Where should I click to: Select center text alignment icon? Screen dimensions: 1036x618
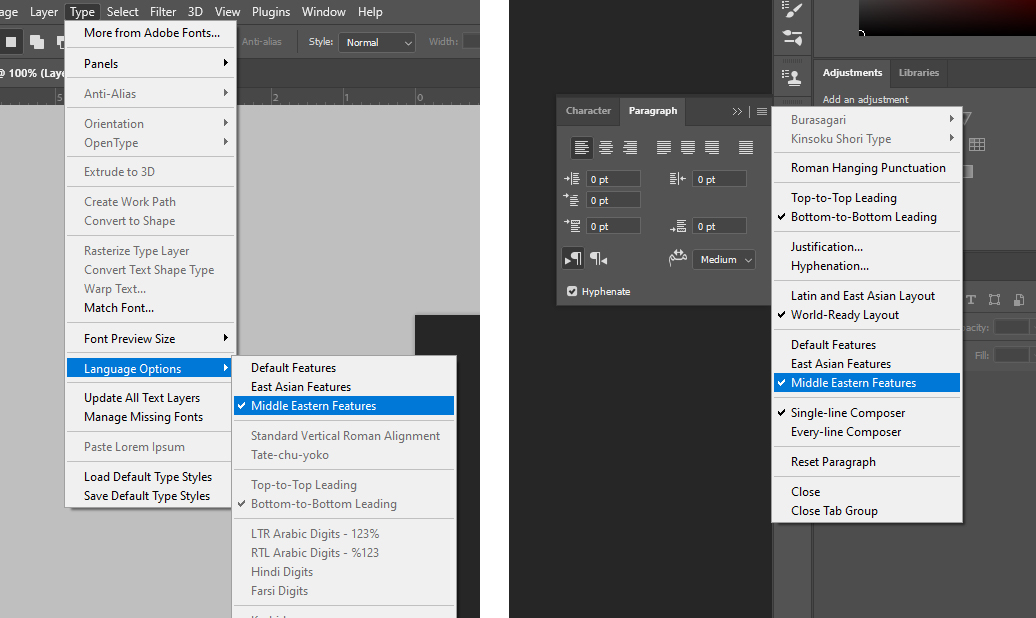point(606,147)
